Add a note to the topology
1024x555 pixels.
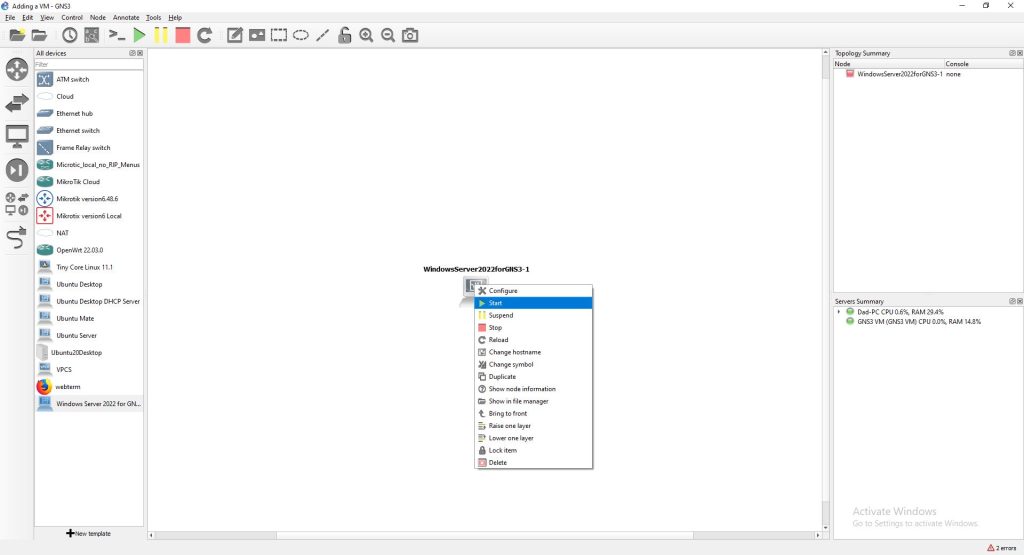click(x=234, y=35)
